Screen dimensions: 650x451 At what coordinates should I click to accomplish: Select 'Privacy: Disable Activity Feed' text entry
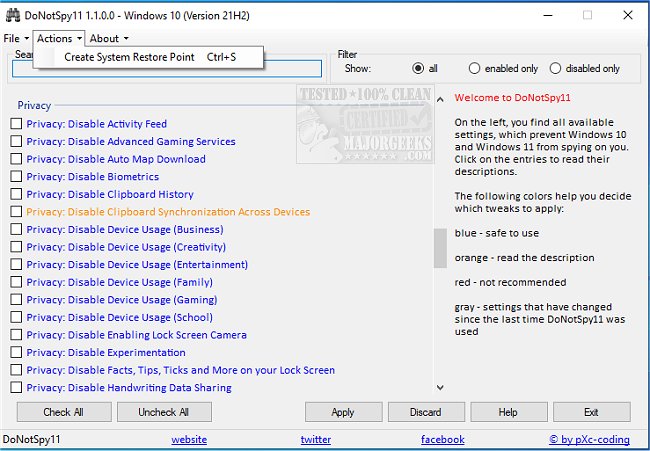[97, 124]
